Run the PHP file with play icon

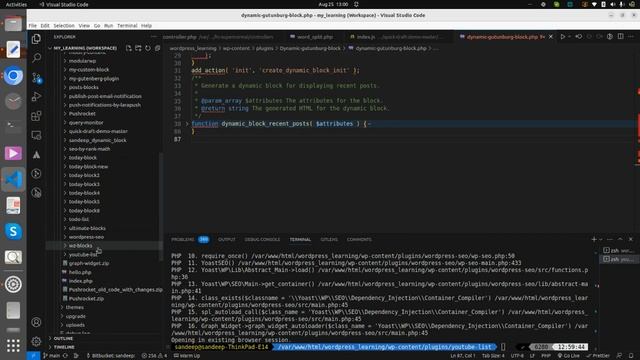click(x=562, y=37)
